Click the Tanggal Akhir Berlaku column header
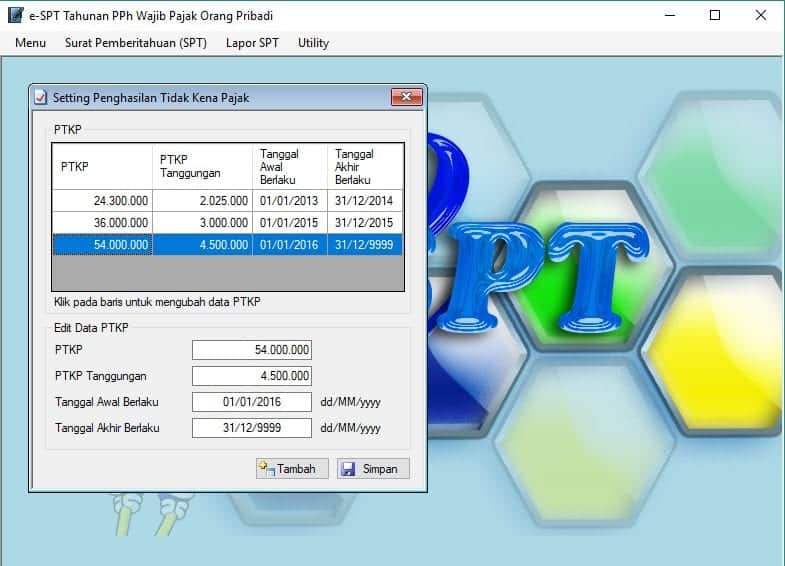 tap(365, 167)
